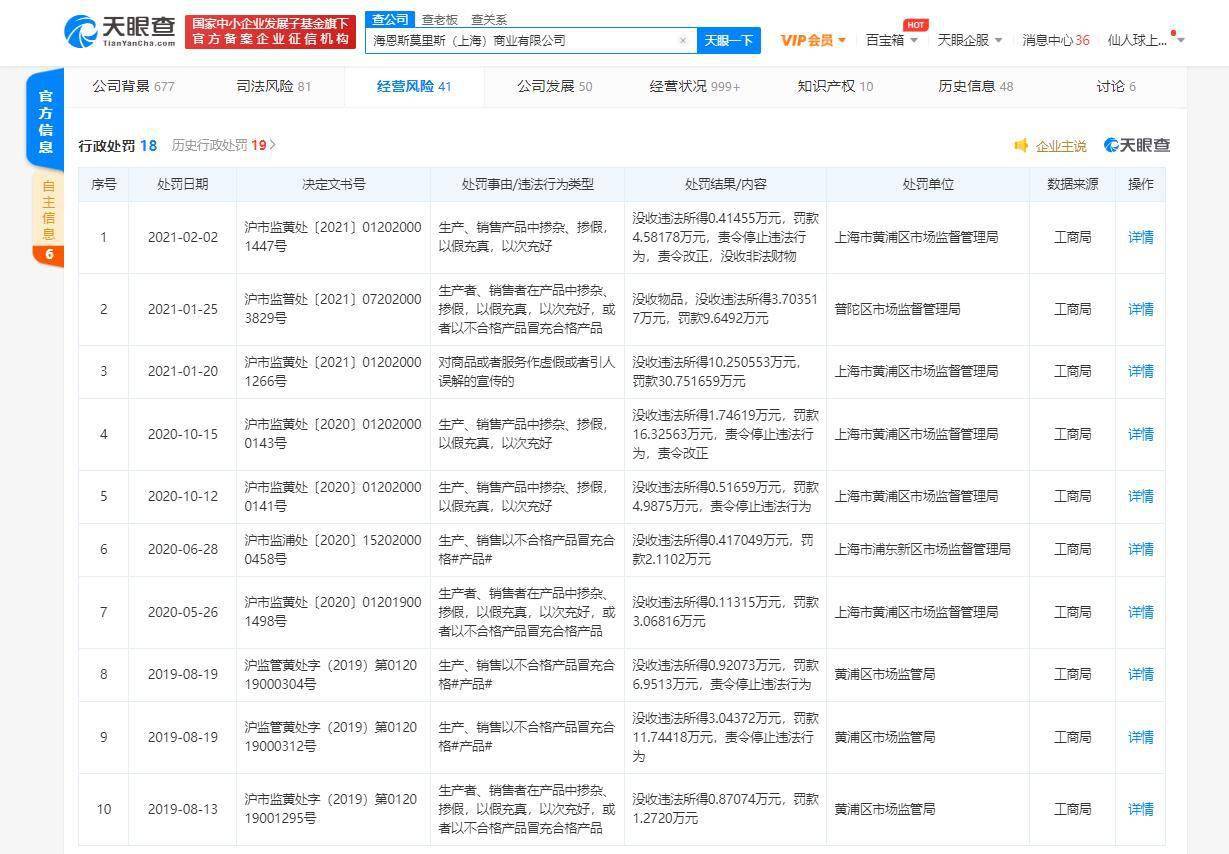Click the TianYanCha logo in the header
The height and width of the screenshot is (854, 1229).
[119, 31]
